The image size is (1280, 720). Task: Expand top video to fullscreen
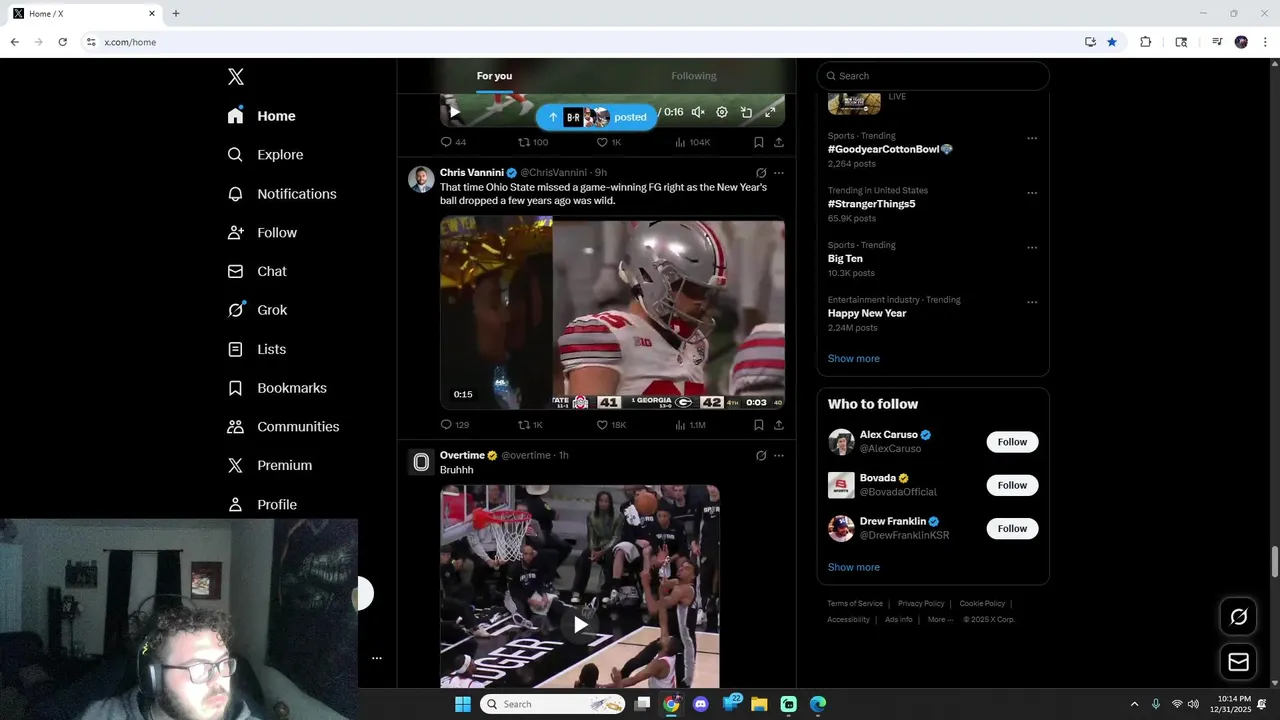coord(770,112)
